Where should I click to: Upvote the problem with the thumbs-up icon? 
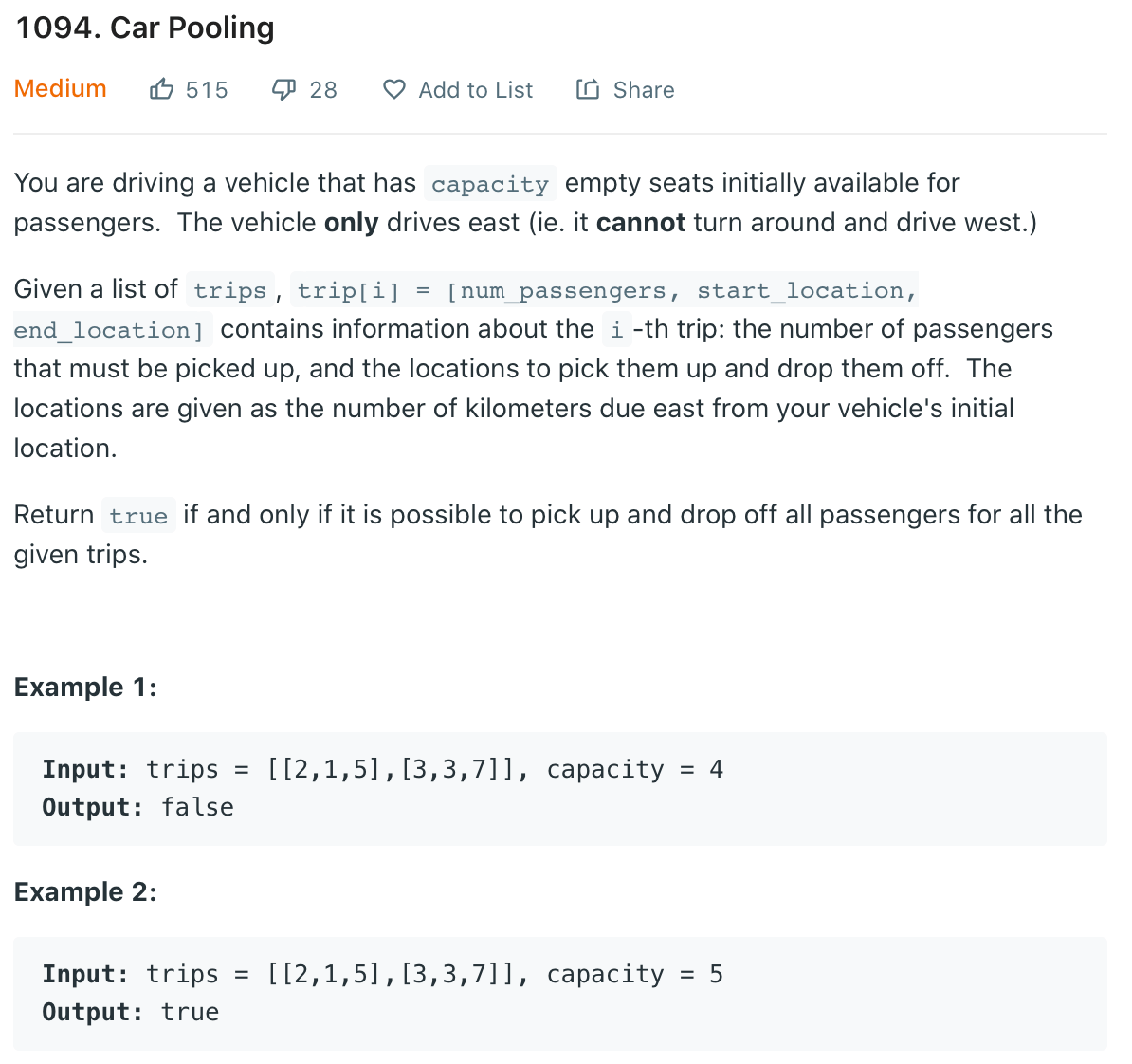point(163,88)
